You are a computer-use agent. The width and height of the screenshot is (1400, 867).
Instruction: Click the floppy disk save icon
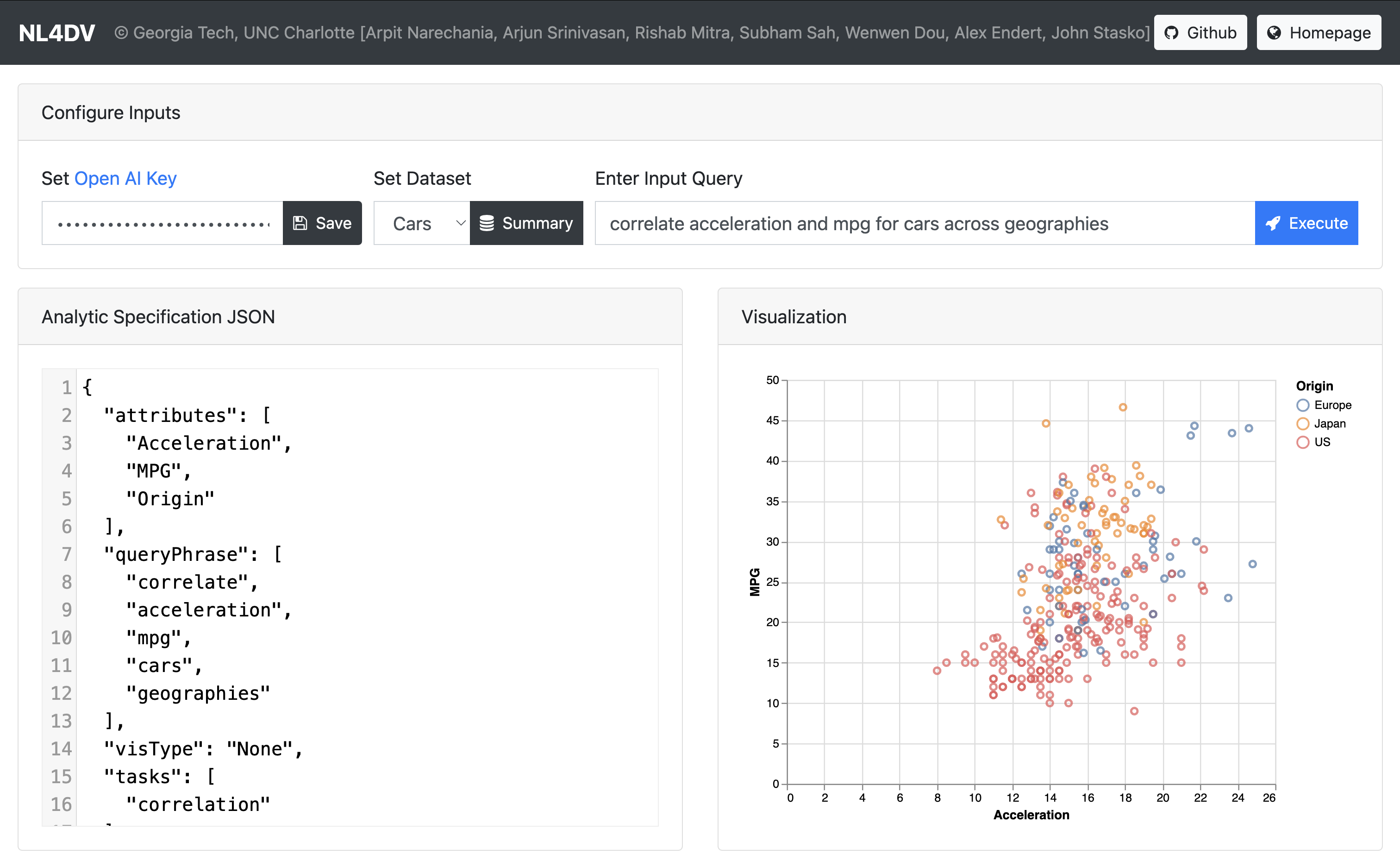click(x=300, y=223)
